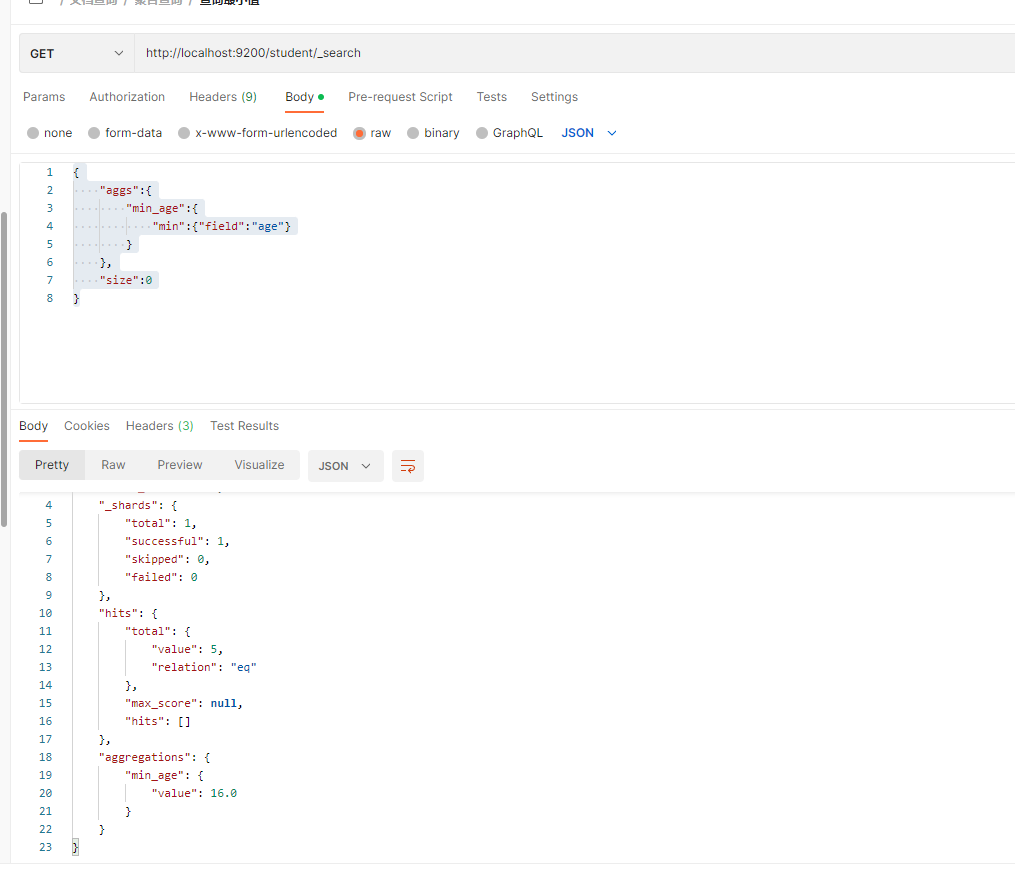Select the none body type radio

pos(33,133)
